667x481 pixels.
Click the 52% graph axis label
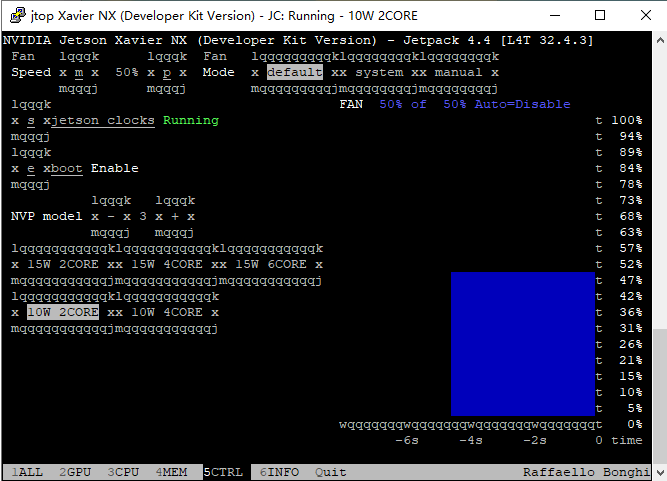coord(631,265)
